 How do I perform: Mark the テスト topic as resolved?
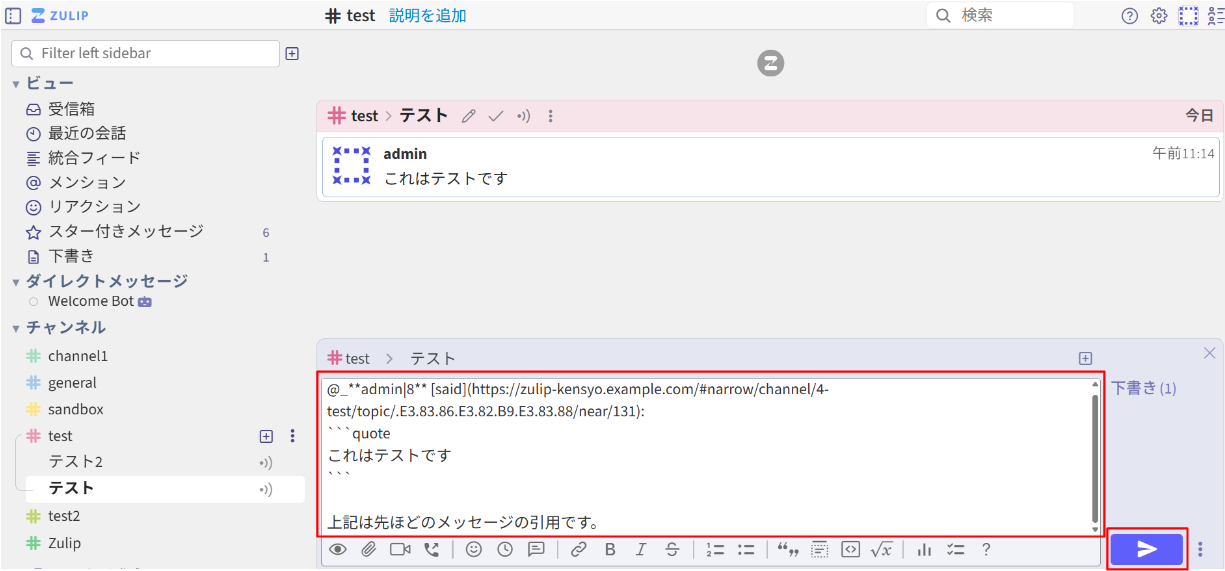coord(496,116)
